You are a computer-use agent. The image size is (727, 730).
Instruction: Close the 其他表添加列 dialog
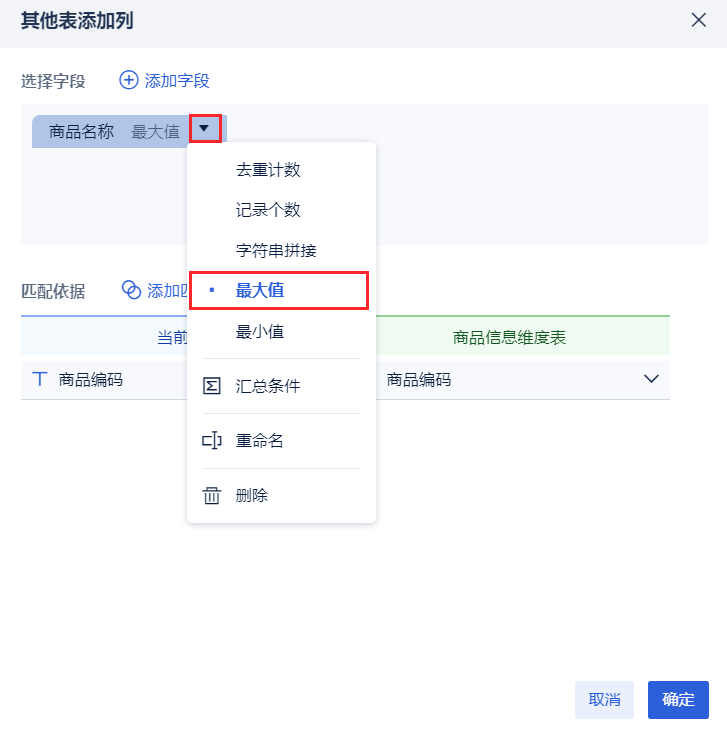[x=698, y=20]
